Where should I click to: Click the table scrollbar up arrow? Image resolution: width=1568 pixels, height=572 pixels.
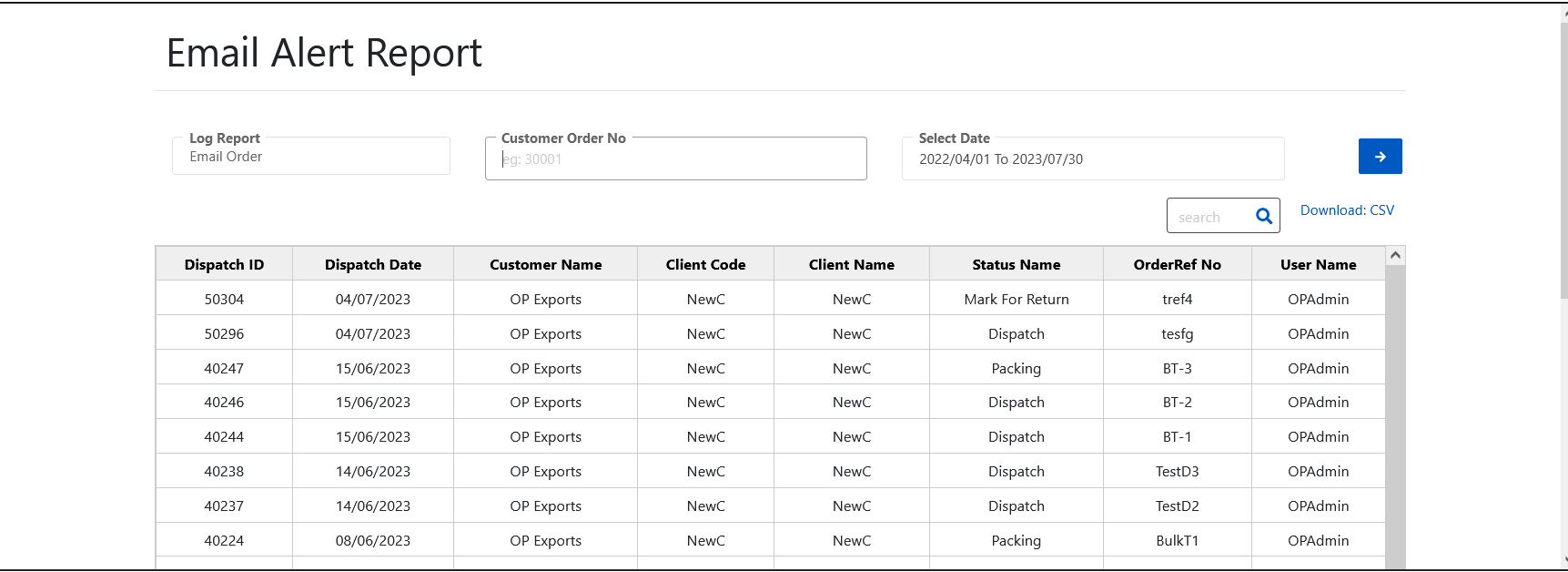pyautogui.click(x=1395, y=256)
